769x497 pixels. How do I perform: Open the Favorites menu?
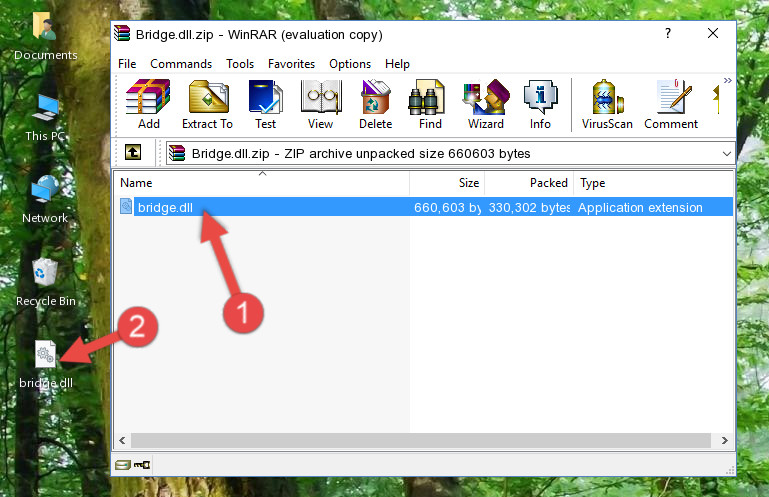pyautogui.click(x=291, y=63)
